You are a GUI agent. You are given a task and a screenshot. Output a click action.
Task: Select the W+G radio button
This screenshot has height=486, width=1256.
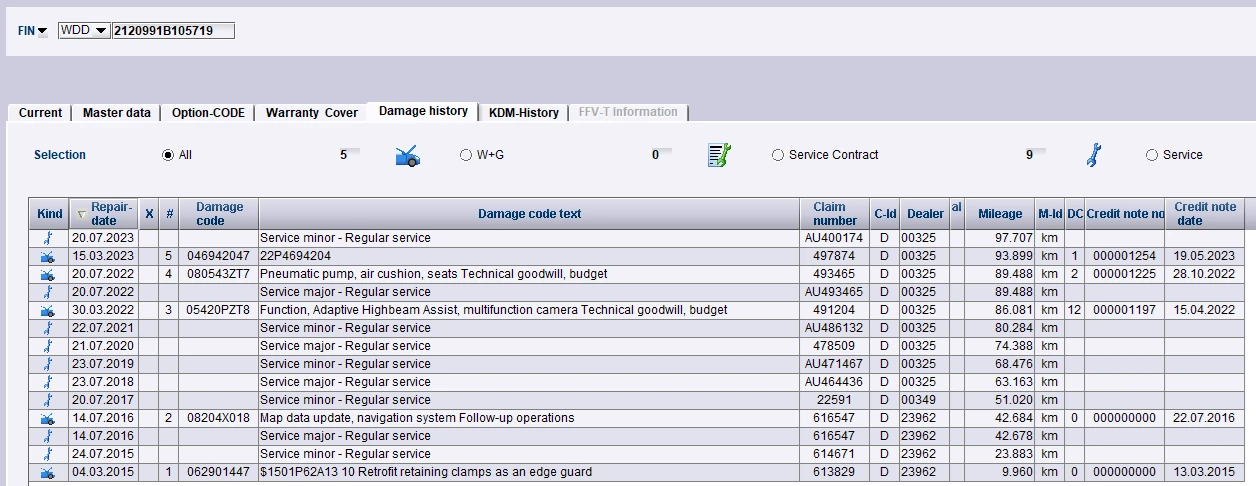tap(466, 155)
